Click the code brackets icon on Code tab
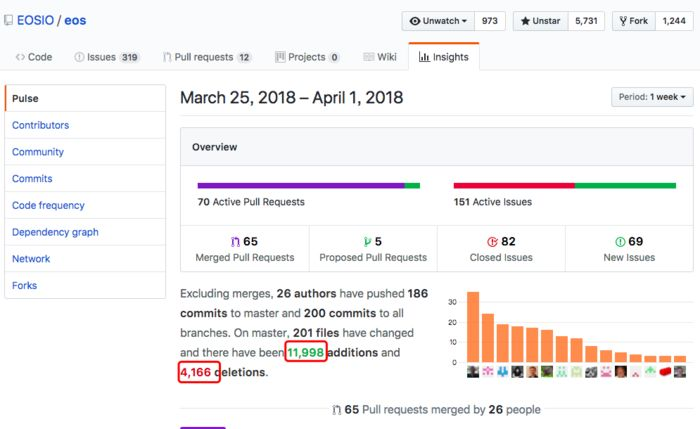Image resolution: width=700 pixels, height=429 pixels. click(x=20, y=57)
